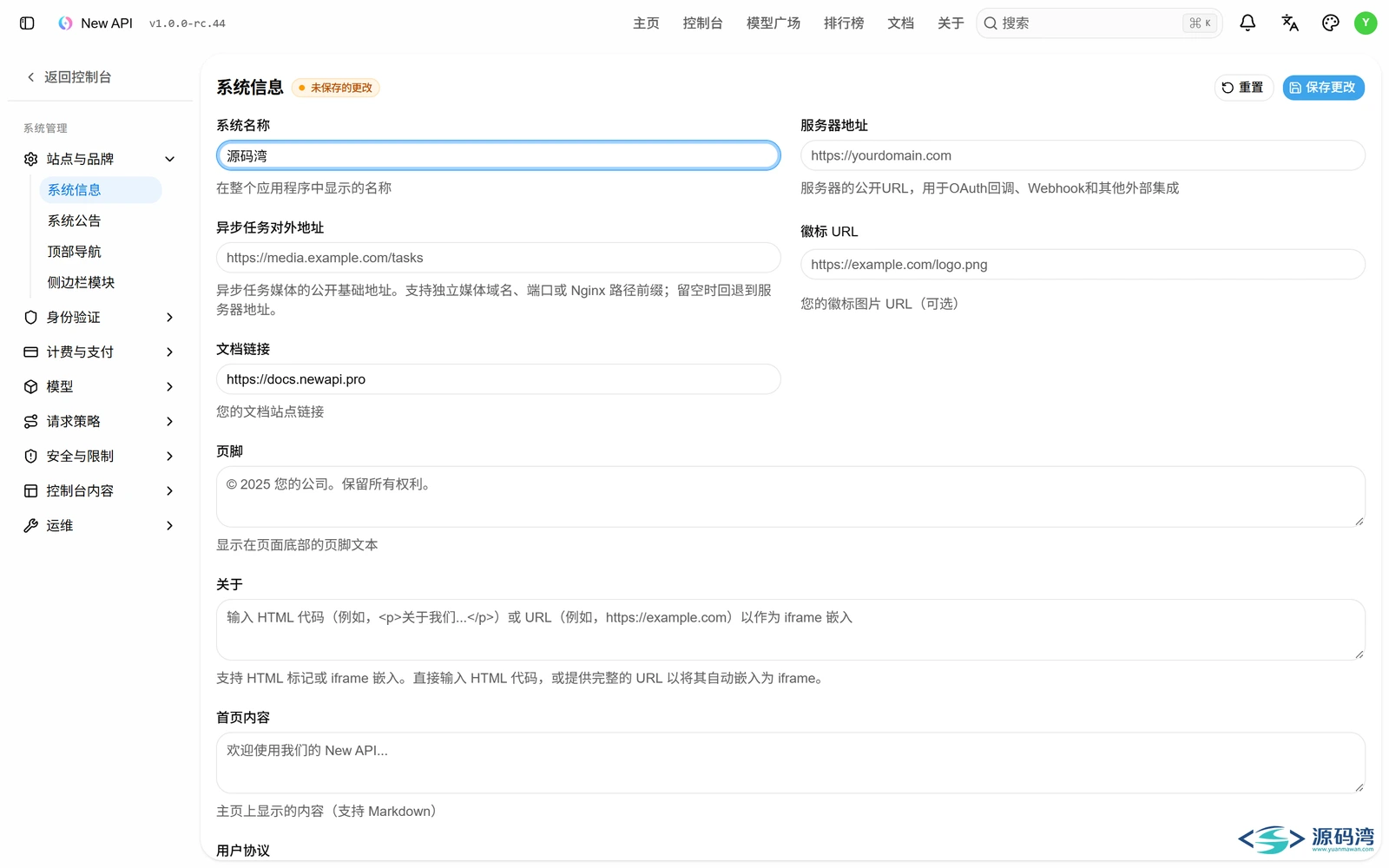Screen dimensions: 1389x868
Task: Expand the 计费与支付 section chevron
Action: pos(170,352)
